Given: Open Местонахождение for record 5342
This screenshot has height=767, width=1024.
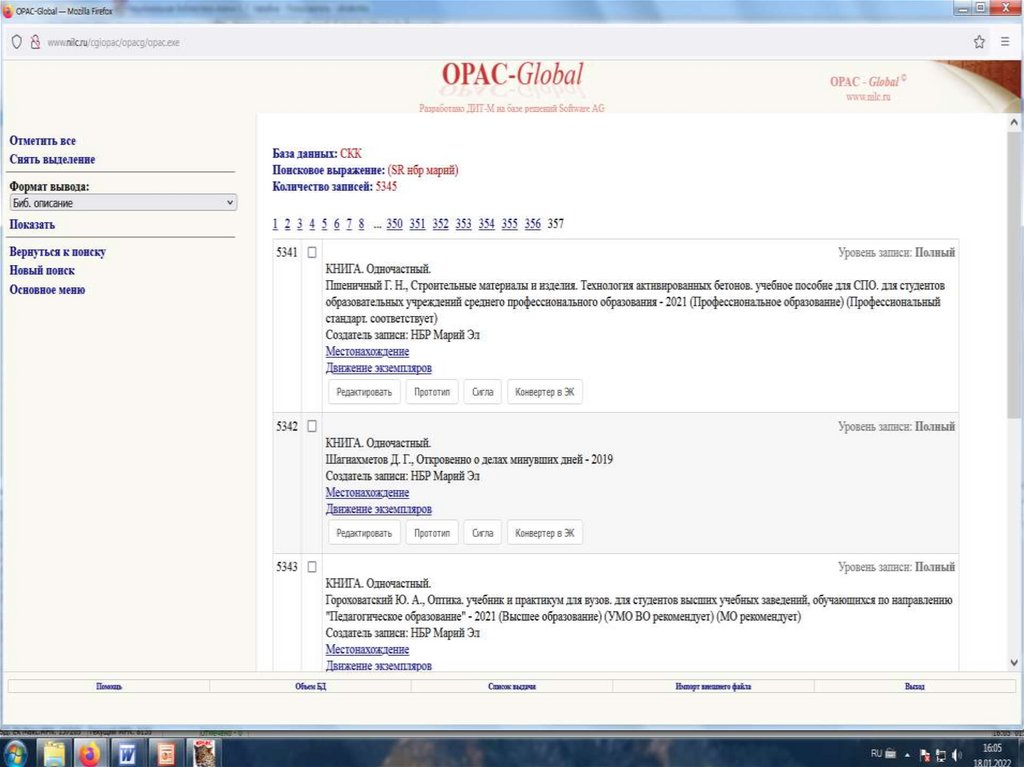Looking at the screenshot, I should coord(367,493).
